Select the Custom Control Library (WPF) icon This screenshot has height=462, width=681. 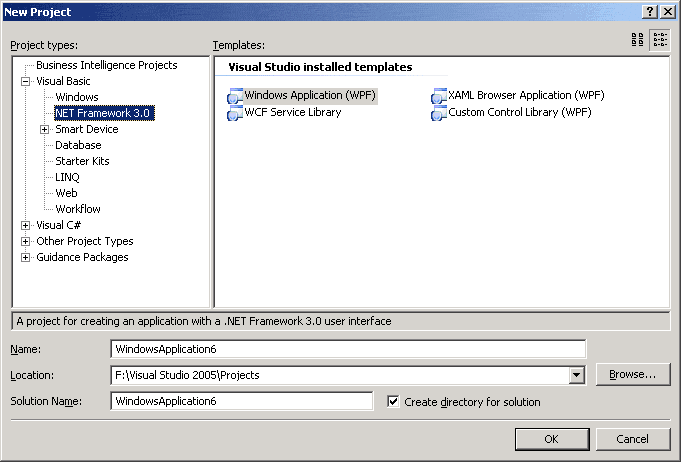coord(438,113)
